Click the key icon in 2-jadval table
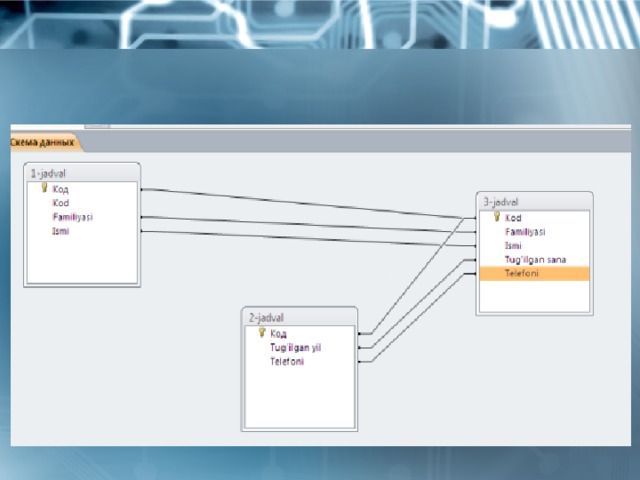Viewport: 640px width, 480px height. point(262,333)
